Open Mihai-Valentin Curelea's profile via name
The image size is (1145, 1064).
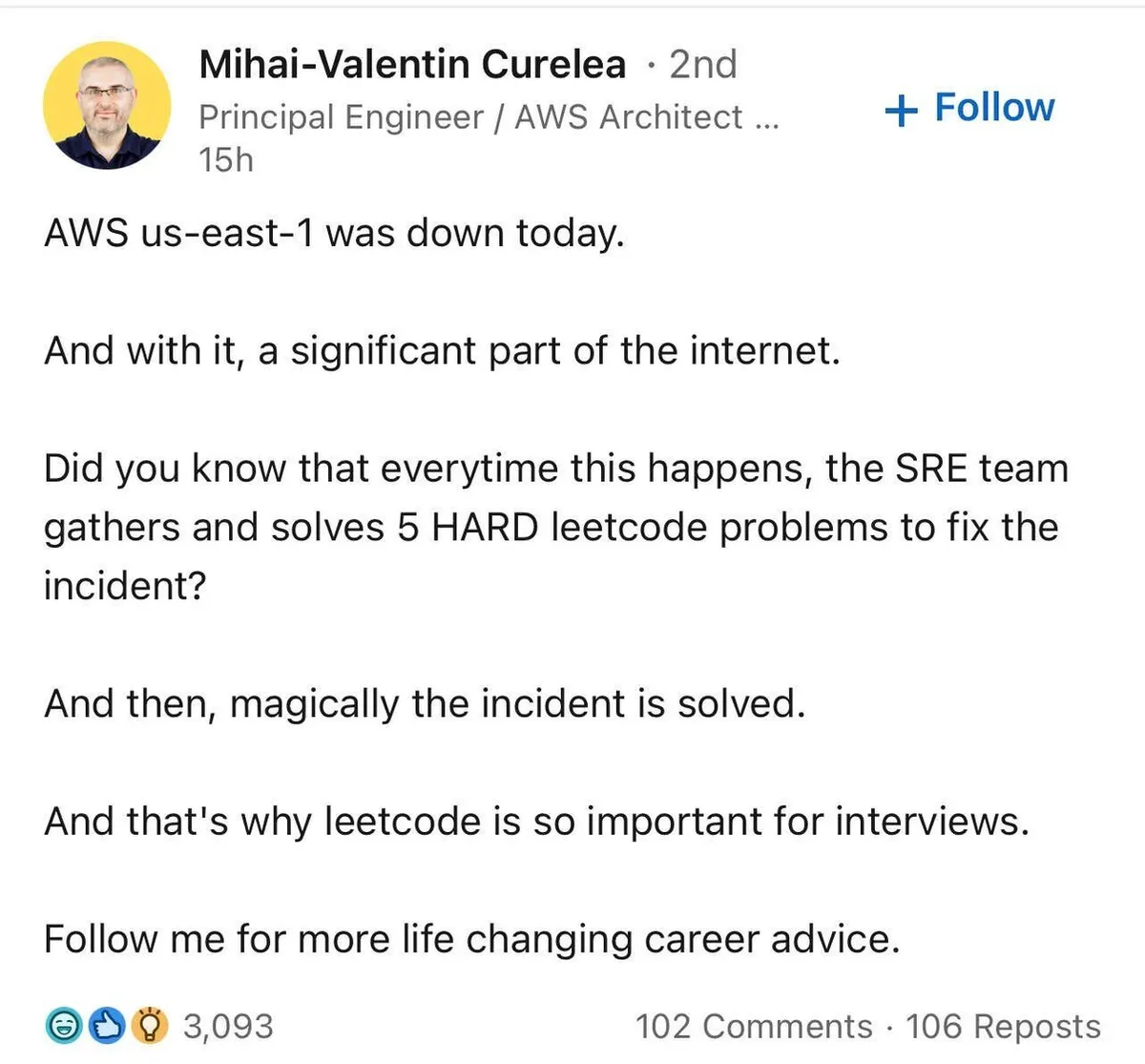tap(412, 65)
